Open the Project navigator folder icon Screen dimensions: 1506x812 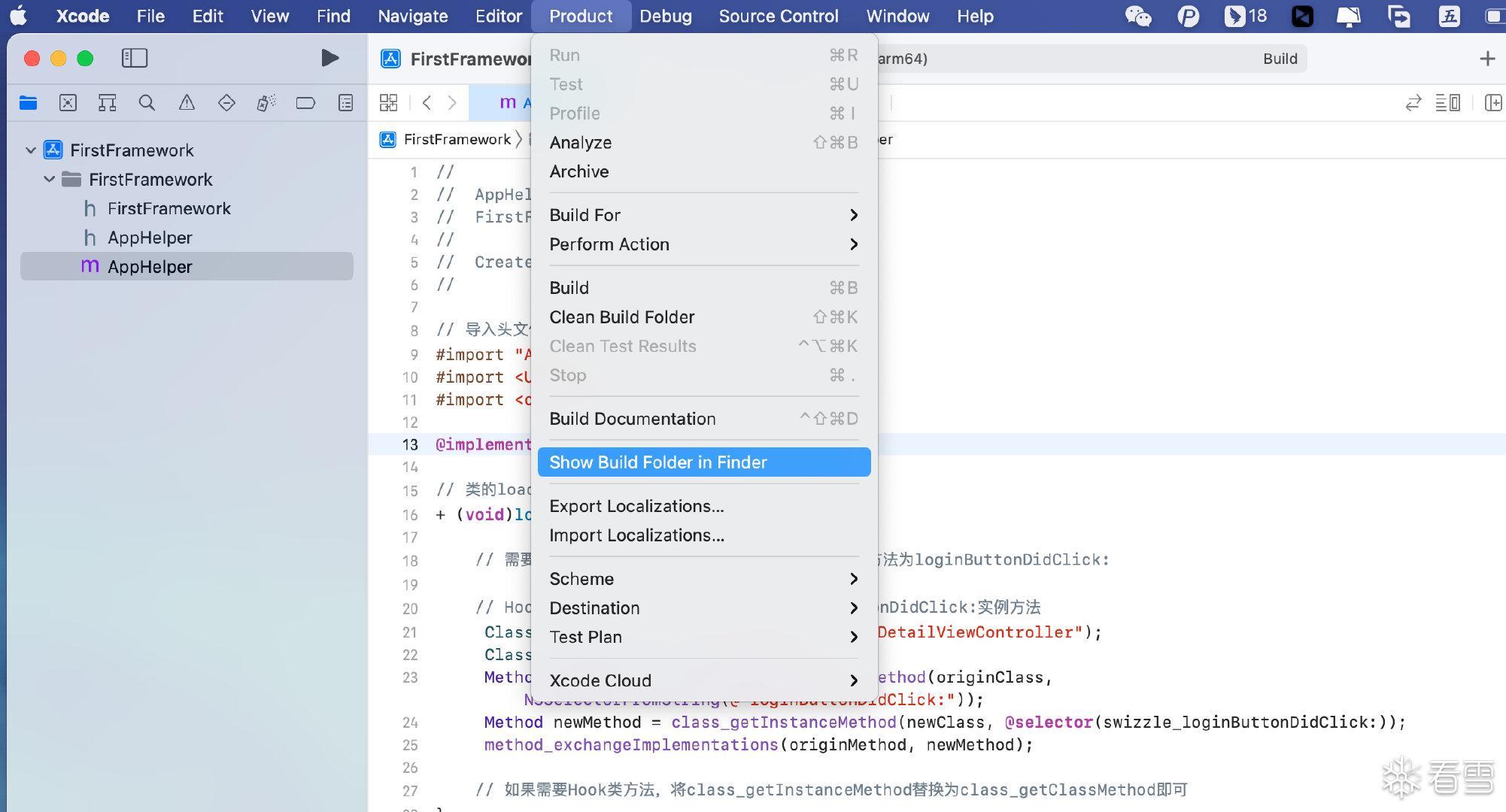[28, 103]
